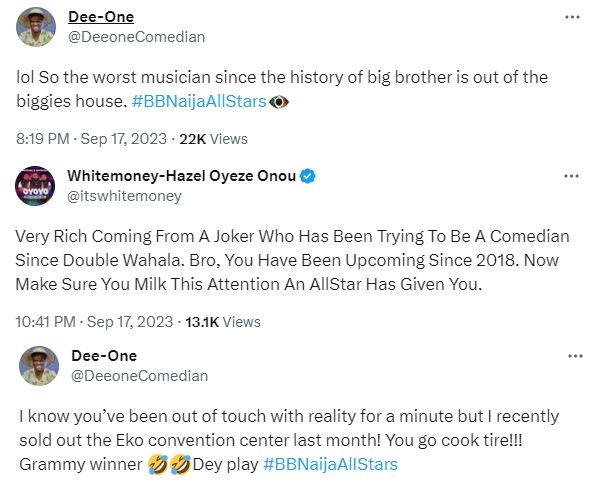Open #BBNaijaAllStars hashtag in first tweet
This screenshot has height=488, width=607.
coord(197,101)
